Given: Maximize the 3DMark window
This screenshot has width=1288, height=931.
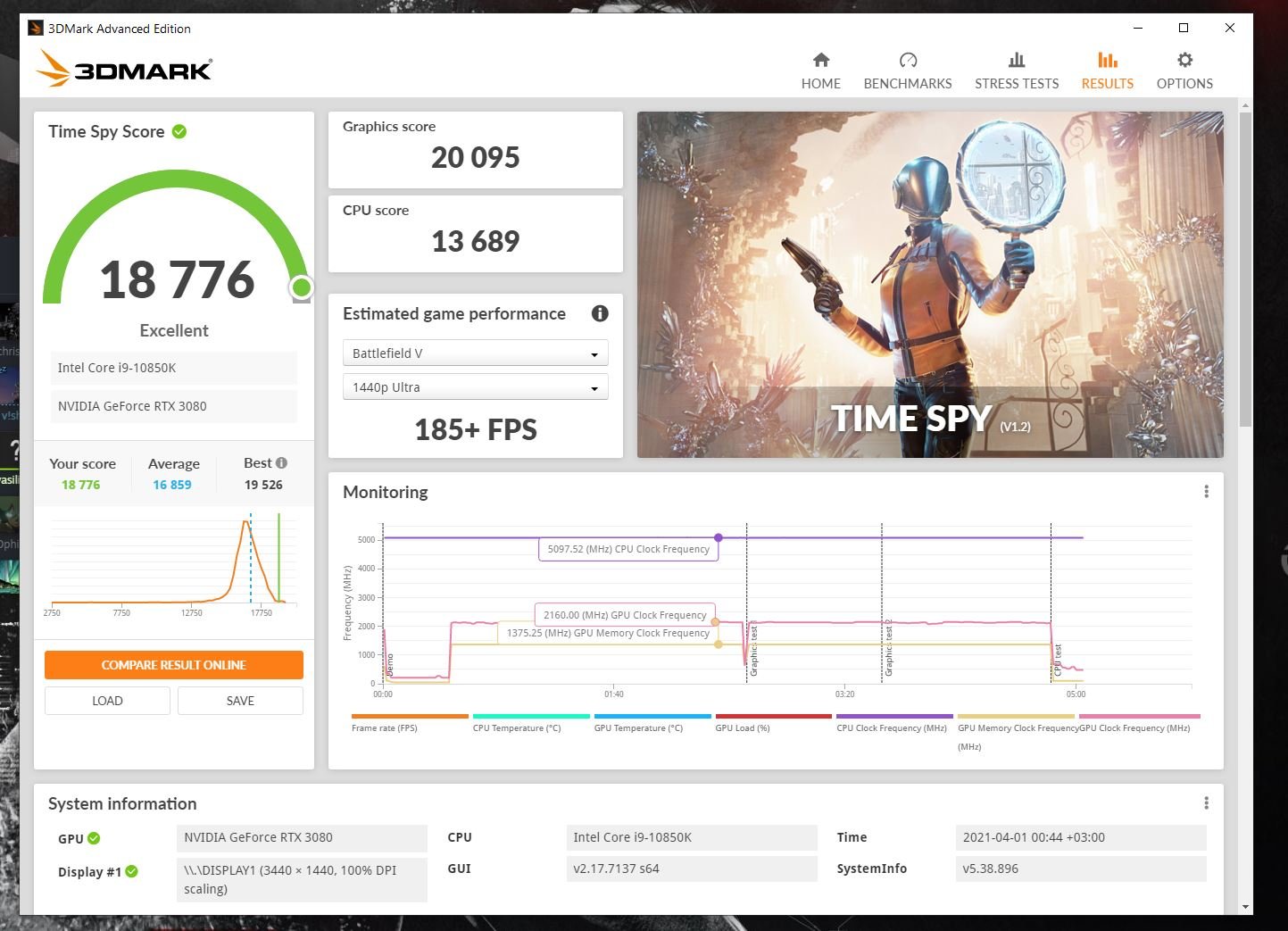Looking at the screenshot, I should 1184,28.
